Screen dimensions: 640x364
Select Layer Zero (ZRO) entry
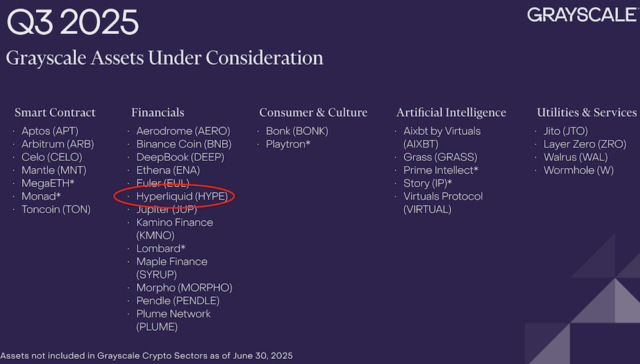tap(584, 144)
